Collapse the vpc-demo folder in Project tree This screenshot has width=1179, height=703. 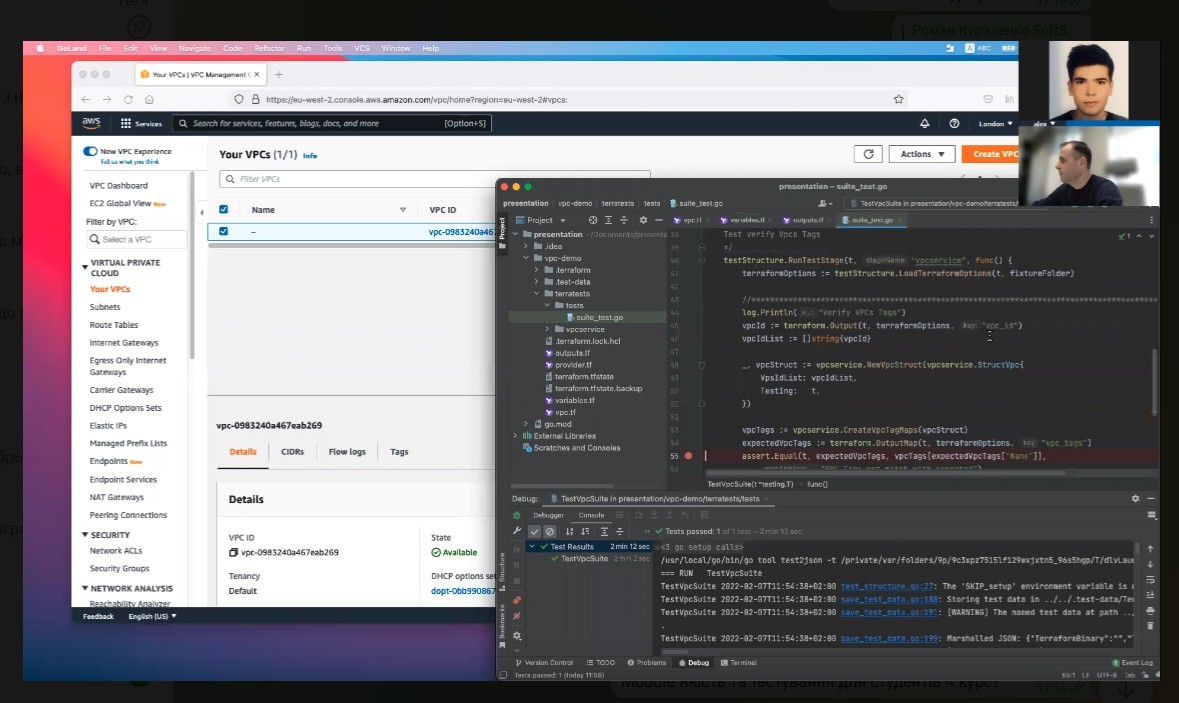click(x=526, y=258)
